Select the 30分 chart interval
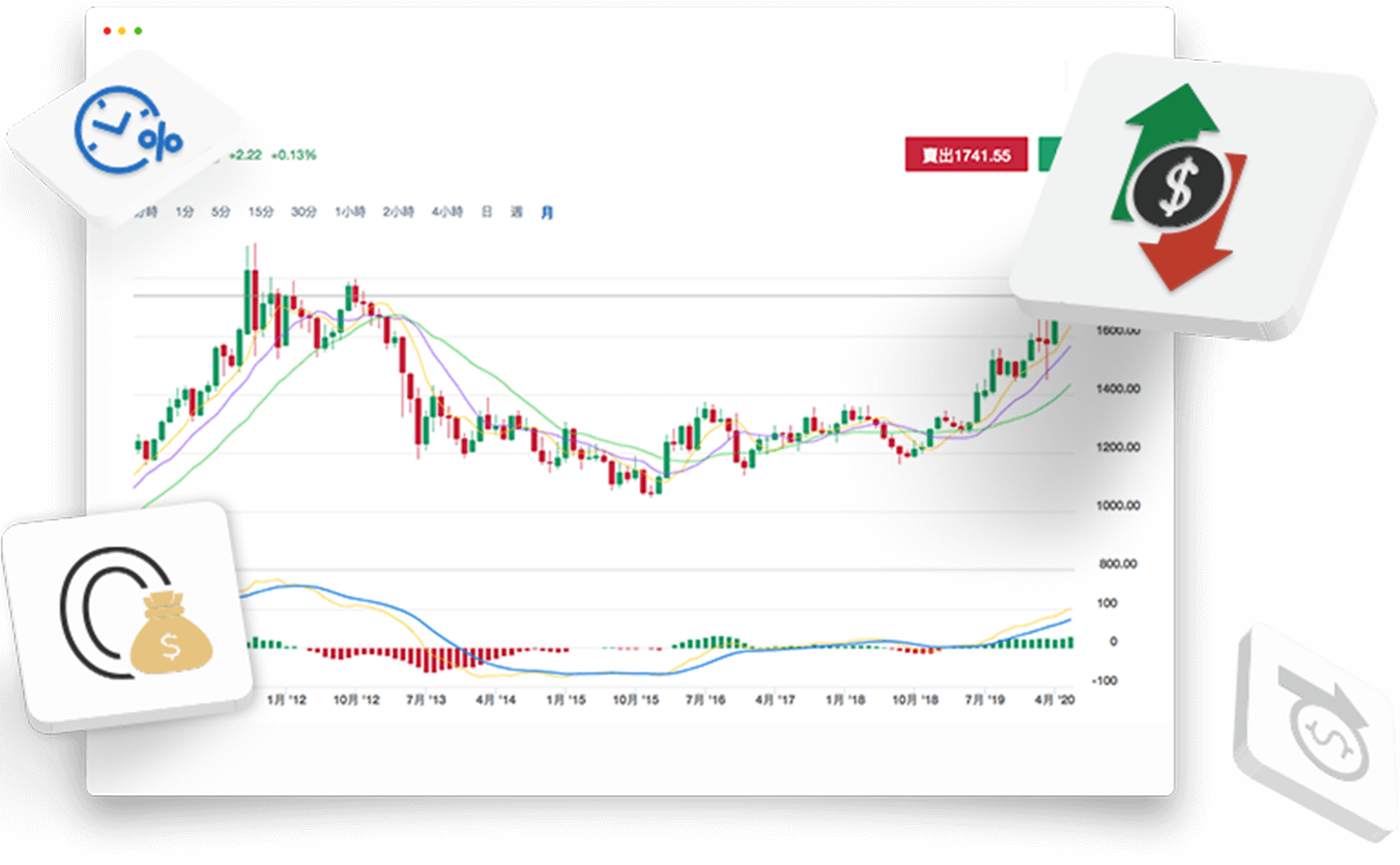 point(304,213)
